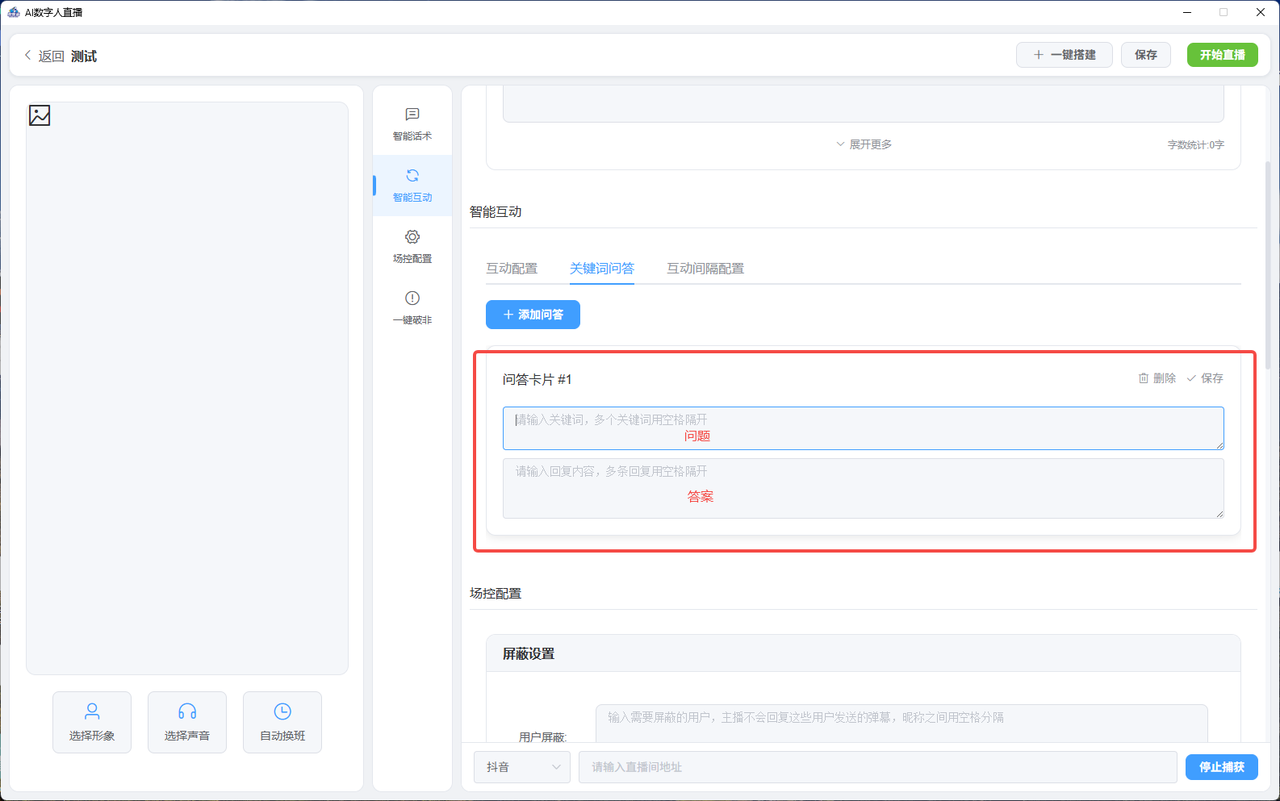This screenshot has width=1280, height=801.
Task: Click the 一键搭建 button
Action: 1064,55
